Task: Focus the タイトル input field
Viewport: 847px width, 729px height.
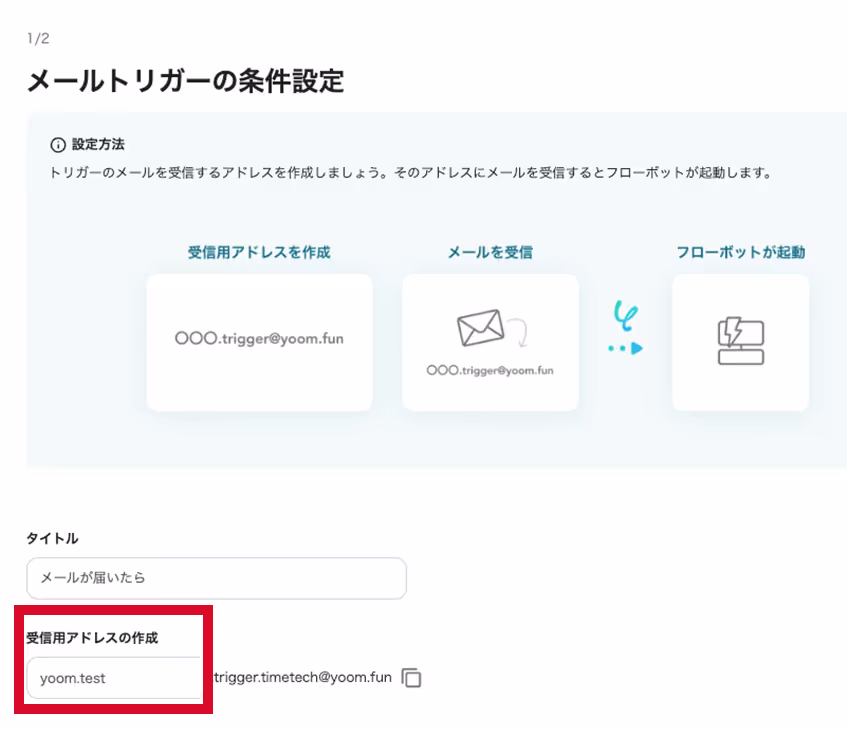Action: coord(217,578)
